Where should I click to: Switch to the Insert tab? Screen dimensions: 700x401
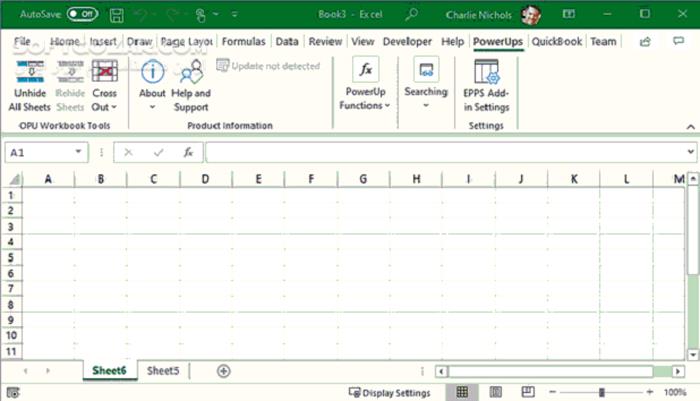(x=103, y=42)
